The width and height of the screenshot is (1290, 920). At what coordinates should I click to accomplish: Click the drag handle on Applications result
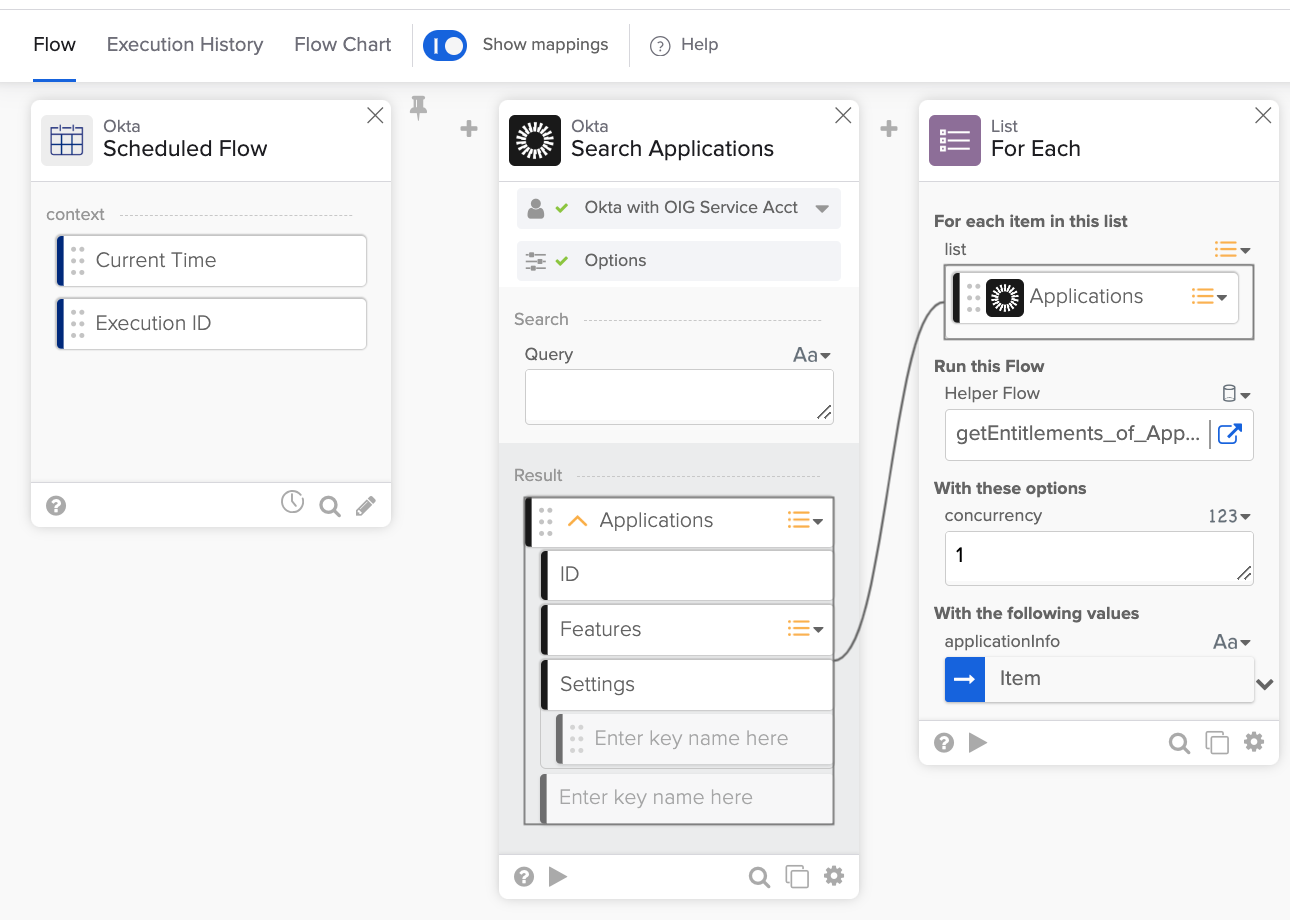546,521
